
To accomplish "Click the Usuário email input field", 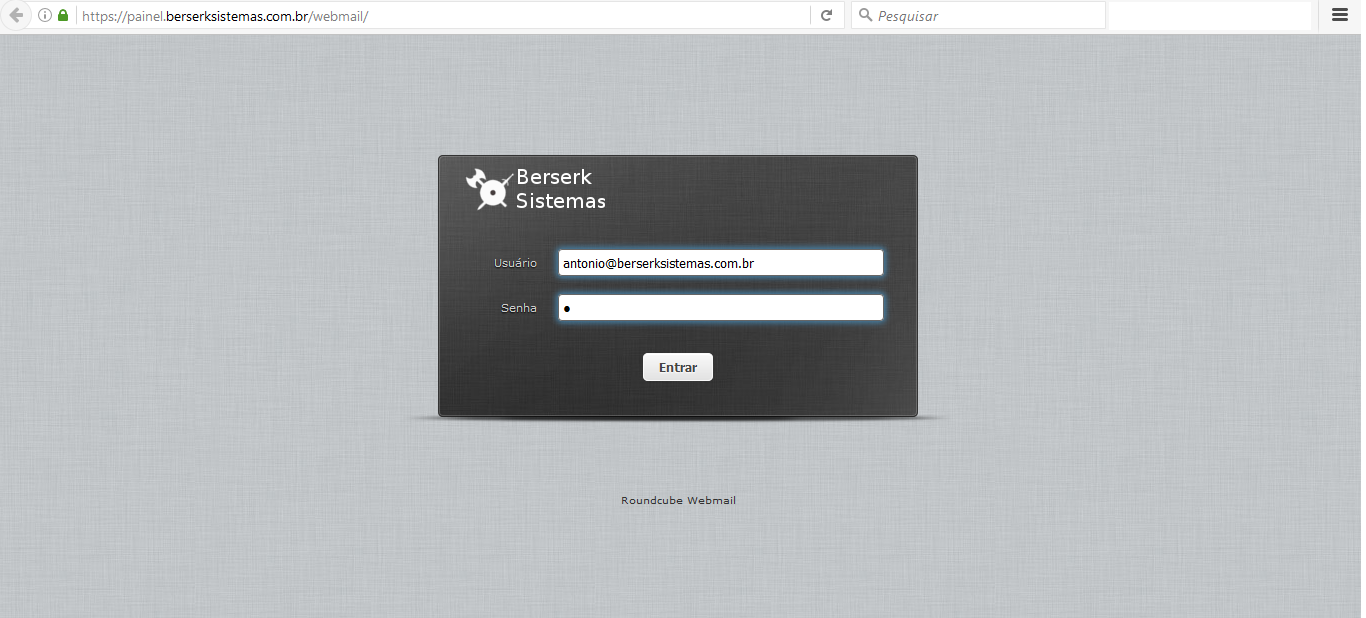I will (x=721, y=263).
